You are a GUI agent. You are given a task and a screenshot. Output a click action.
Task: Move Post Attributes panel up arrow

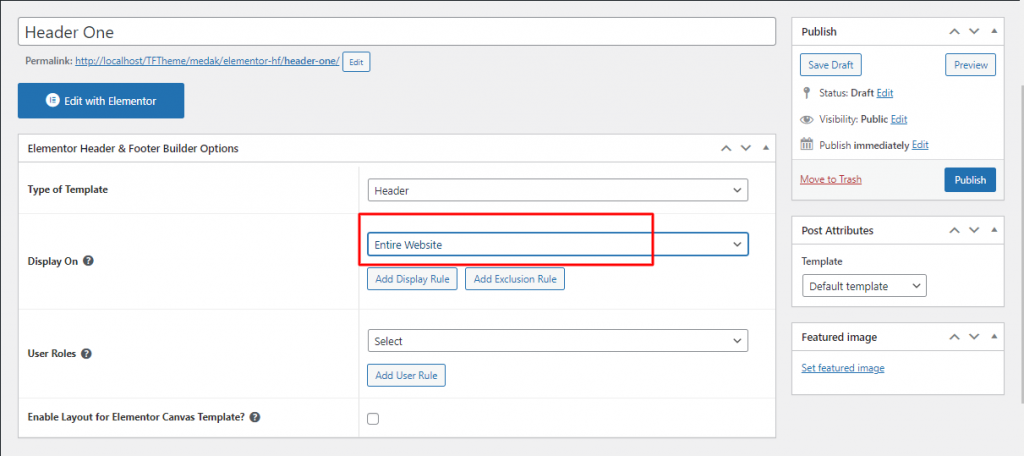pos(955,231)
